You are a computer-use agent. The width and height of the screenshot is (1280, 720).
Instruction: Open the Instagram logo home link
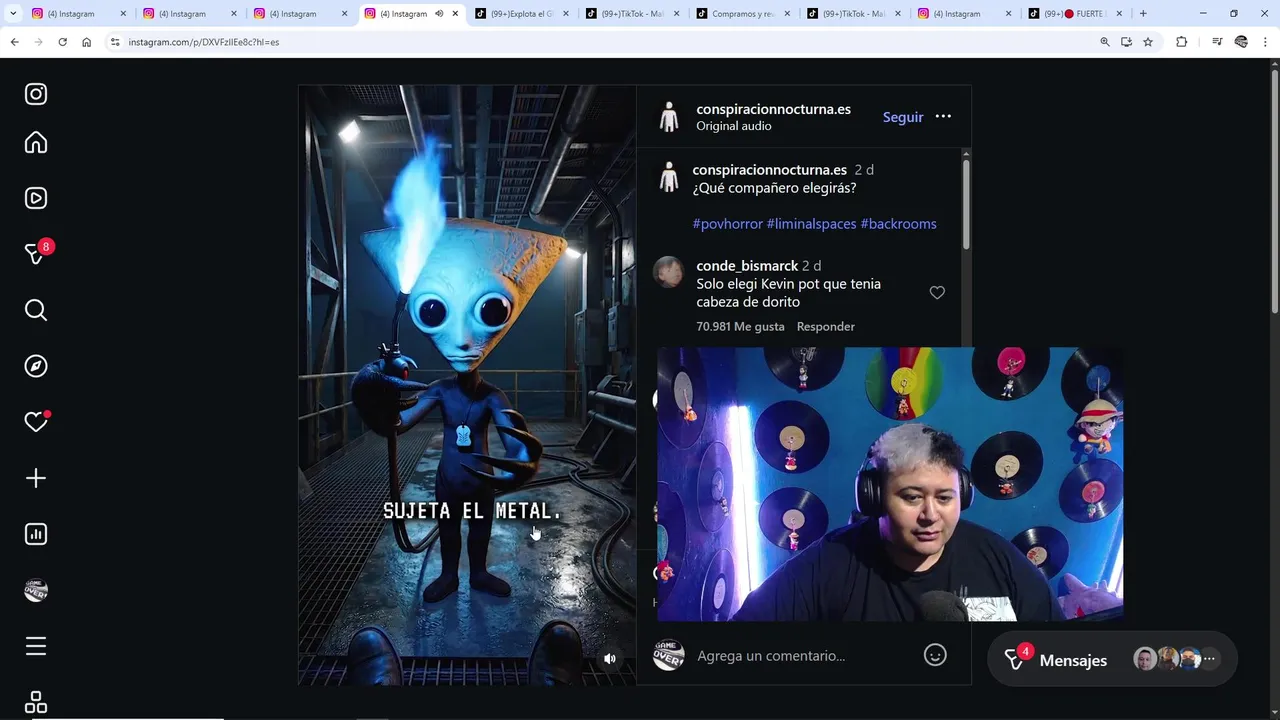tap(36, 94)
